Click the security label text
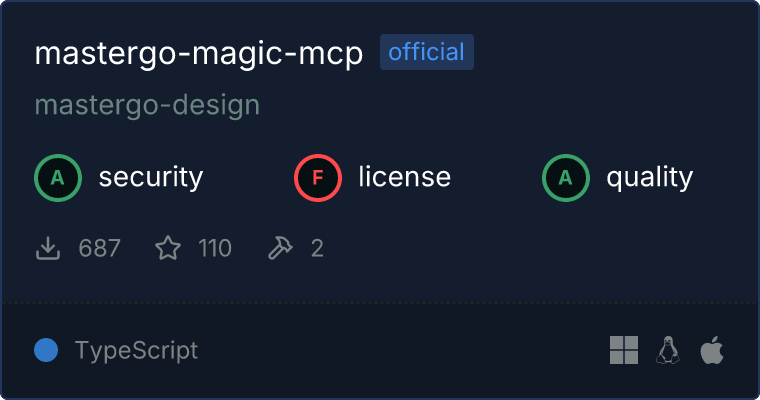Viewport: 760px width, 400px height. point(151,177)
